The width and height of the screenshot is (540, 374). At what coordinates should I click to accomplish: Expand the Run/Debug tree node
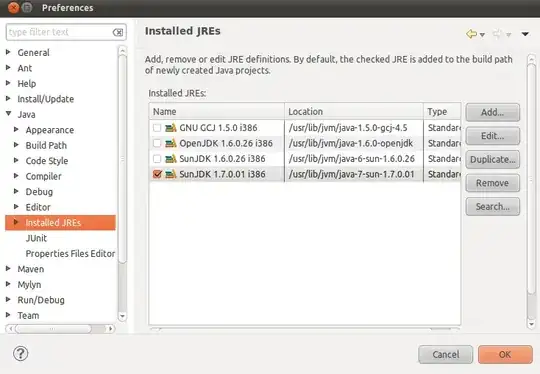8,300
